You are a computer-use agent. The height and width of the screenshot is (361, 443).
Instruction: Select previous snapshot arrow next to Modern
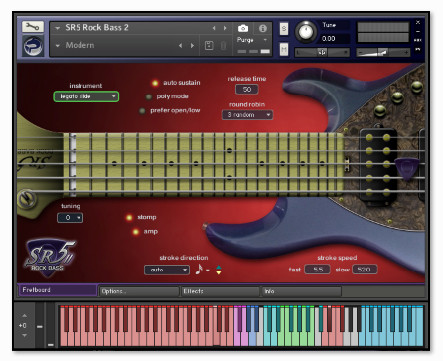click(x=180, y=45)
